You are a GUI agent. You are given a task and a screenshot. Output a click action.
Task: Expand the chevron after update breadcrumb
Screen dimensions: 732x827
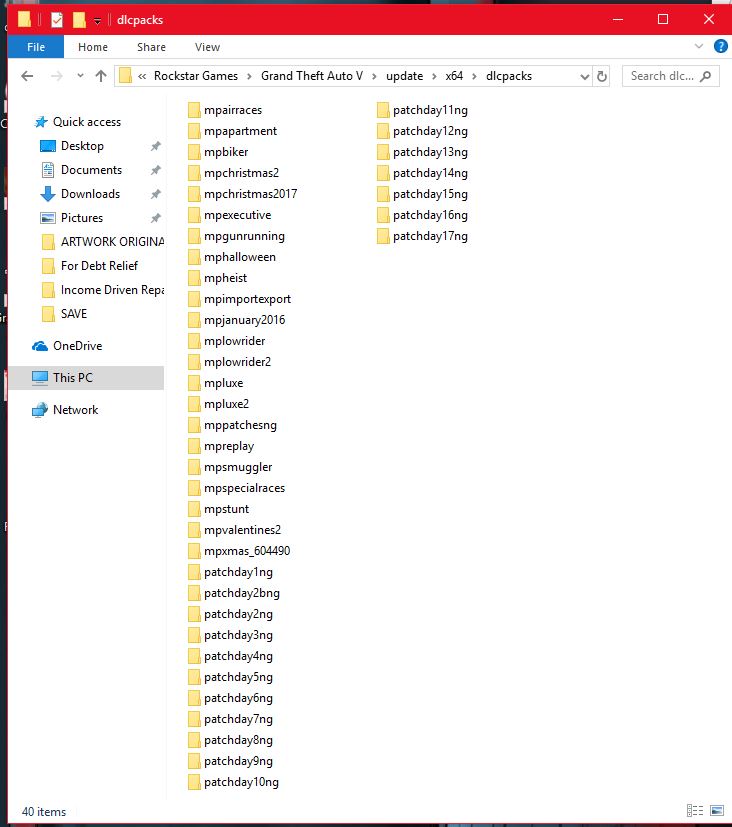pyautogui.click(x=434, y=76)
